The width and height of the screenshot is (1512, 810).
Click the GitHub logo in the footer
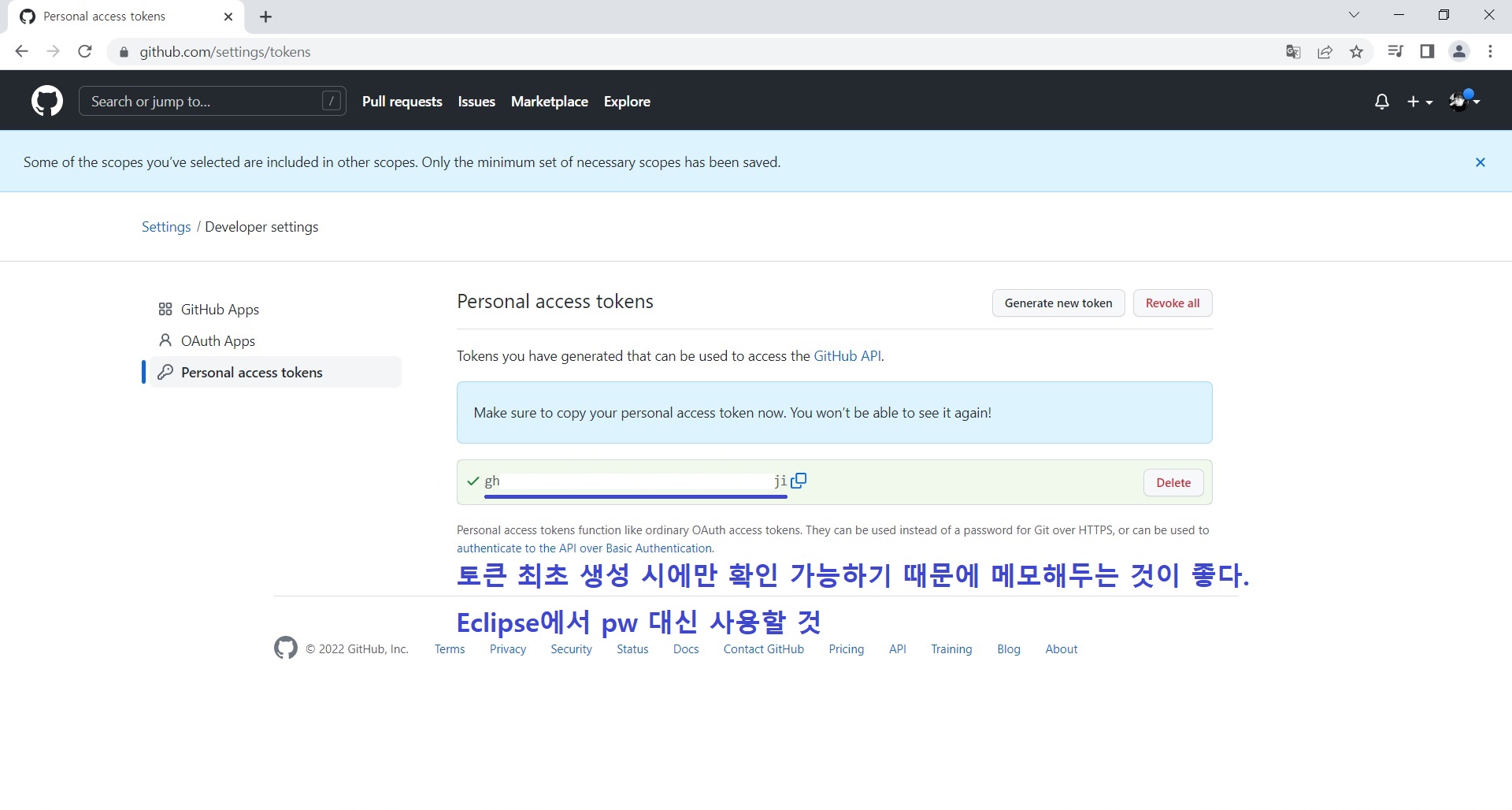point(286,648)
